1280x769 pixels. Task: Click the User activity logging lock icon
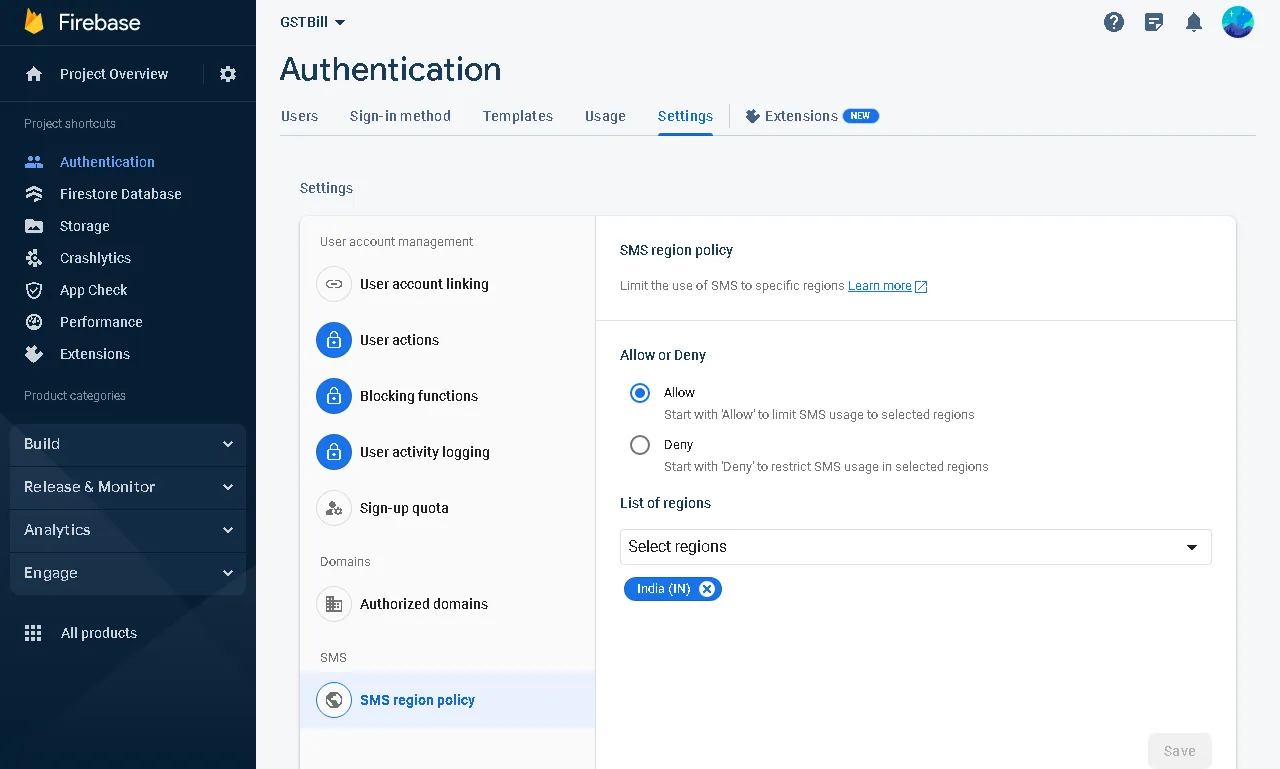(x=334, y=452)
